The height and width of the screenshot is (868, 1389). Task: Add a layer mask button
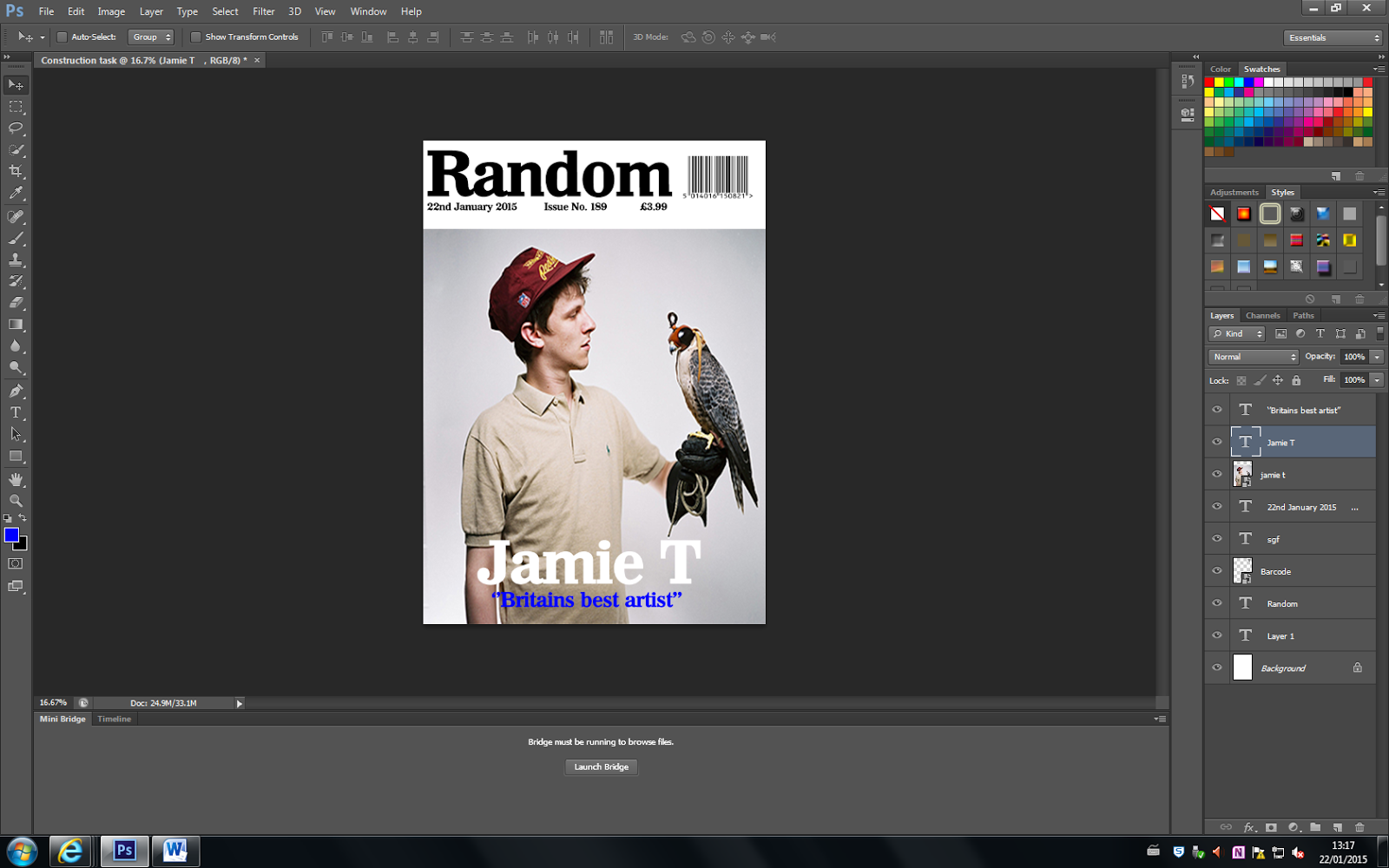1271,827
